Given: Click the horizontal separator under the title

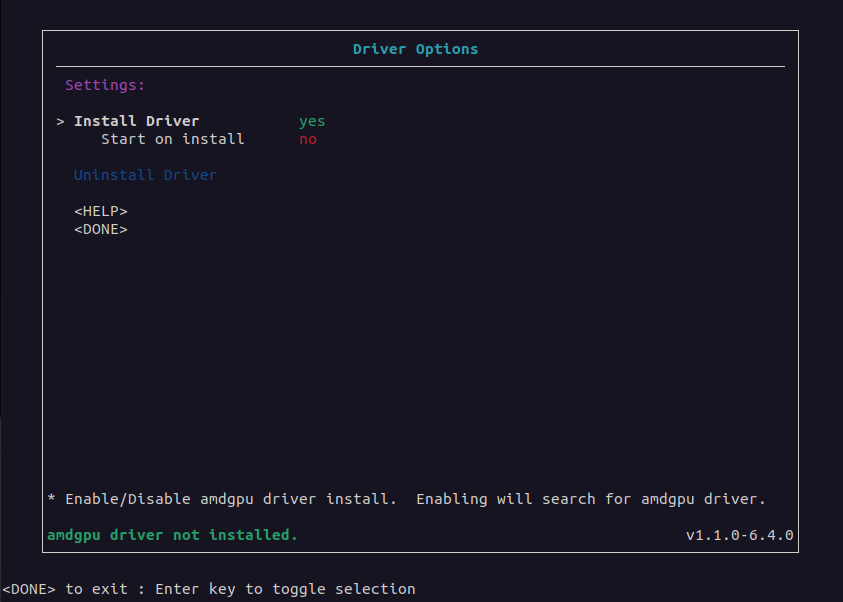Looking at the screenshot, I should pyautogui.click(x=420, y=66).
